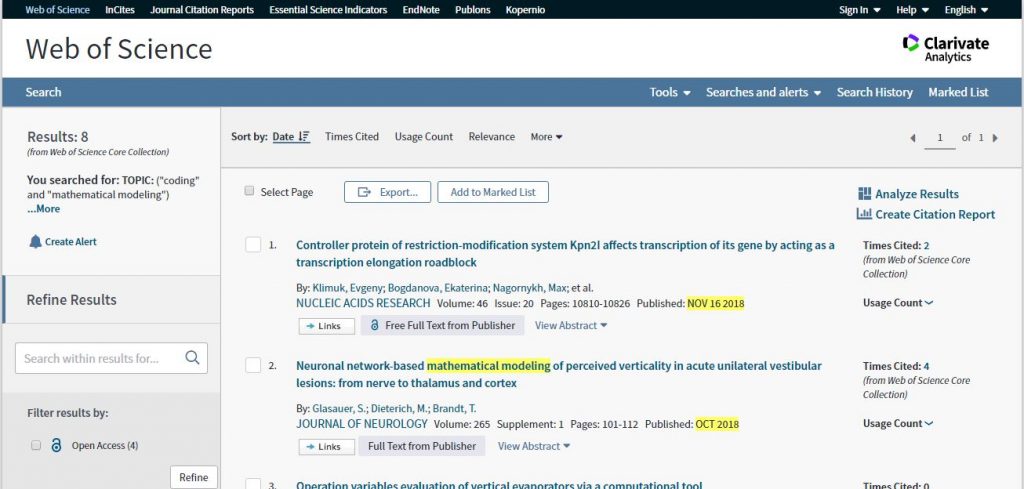This screenshot has height=489, width=1024.
Task: Enable the Open Access filter checkbox
Action: [x=36, y=445]
